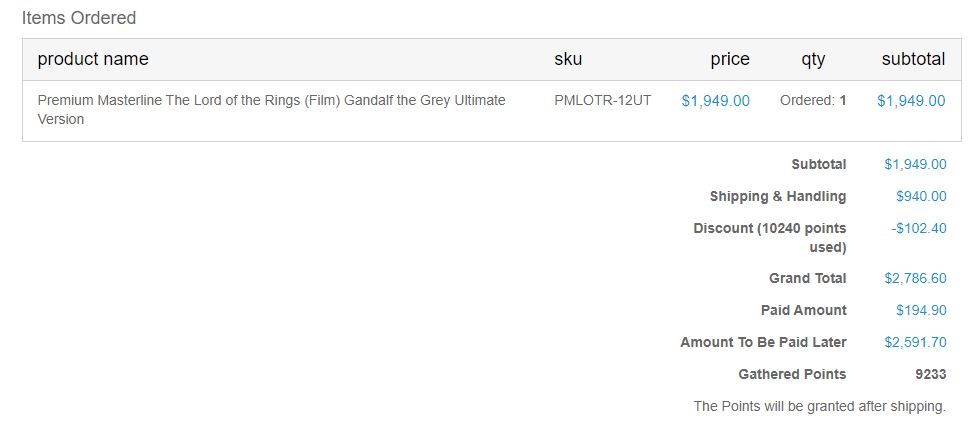
Task: Select the Gandalf the Grey product name
Action: click(272, 110)
